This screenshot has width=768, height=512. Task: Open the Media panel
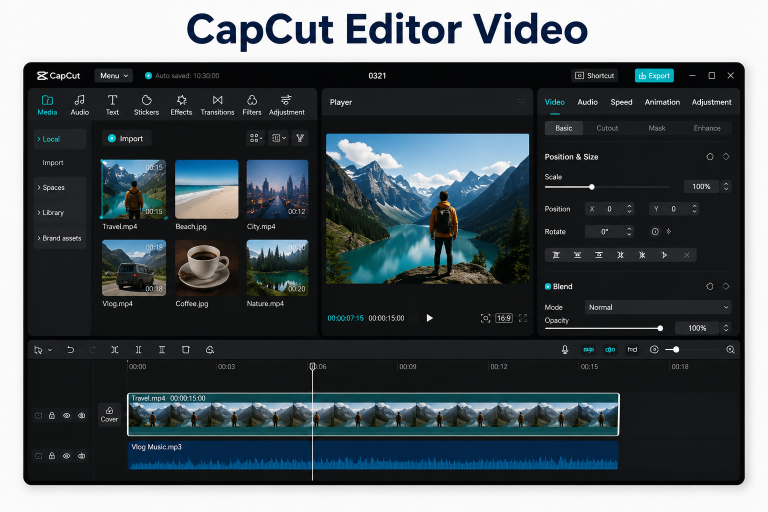coord(47,105)
